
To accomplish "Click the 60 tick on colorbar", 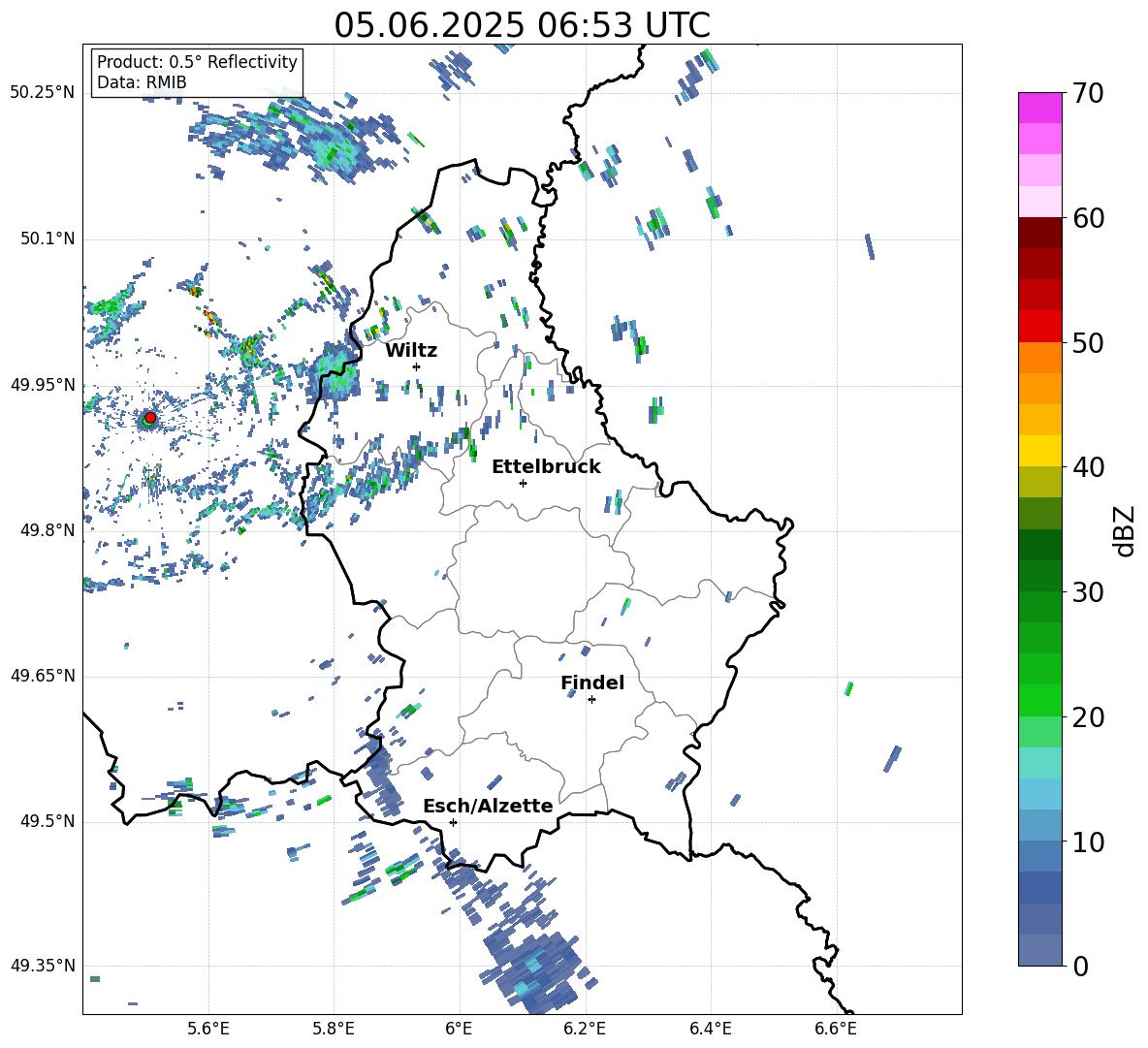I will point(1088,218).
